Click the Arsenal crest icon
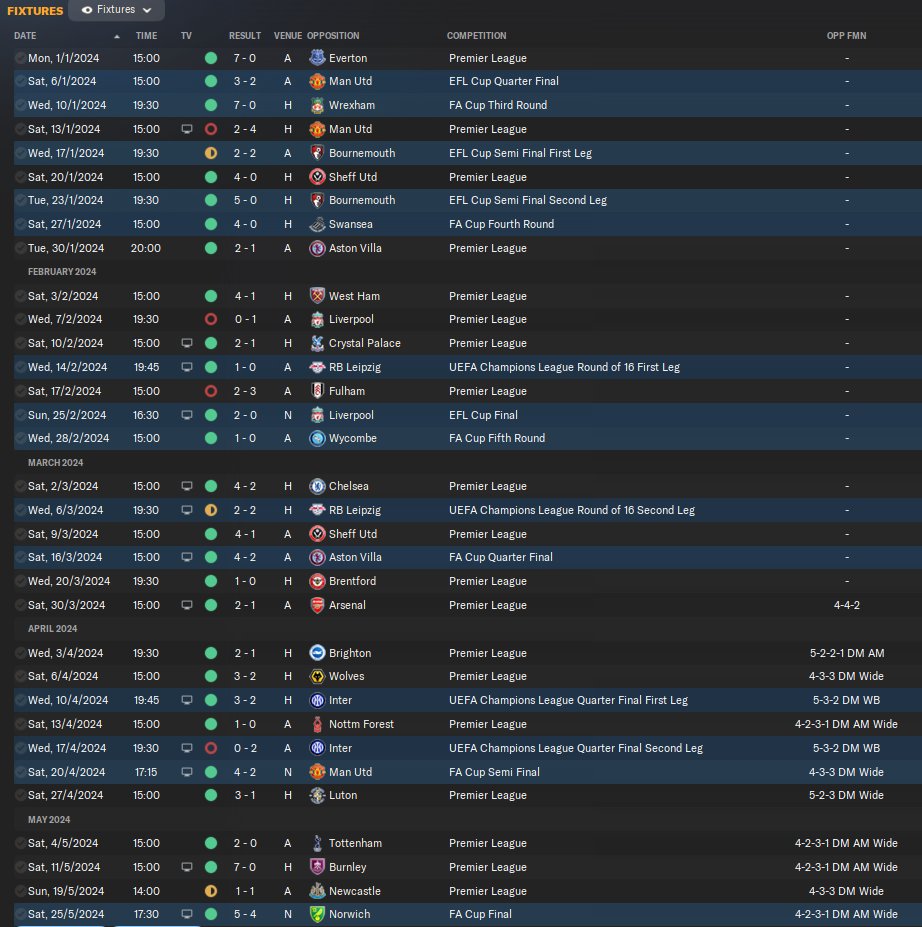 317,605
